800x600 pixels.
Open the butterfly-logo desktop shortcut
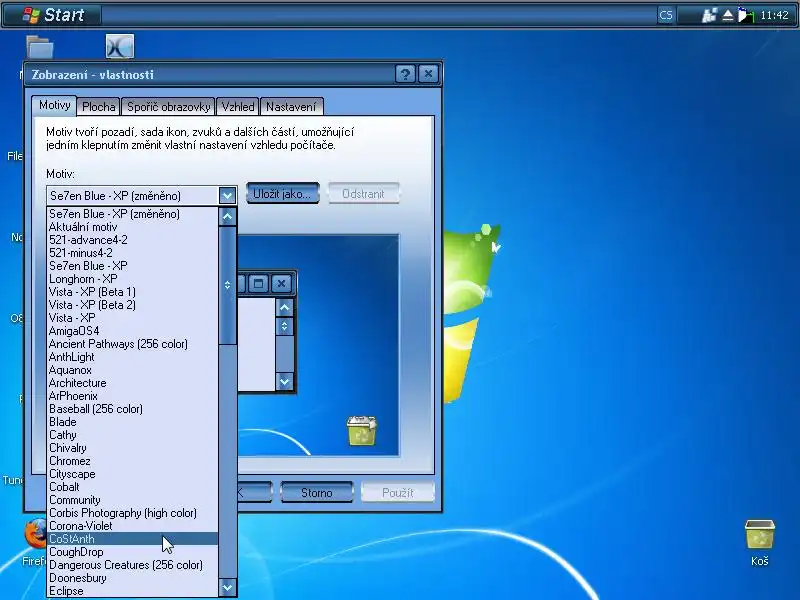tap(120, 46)
